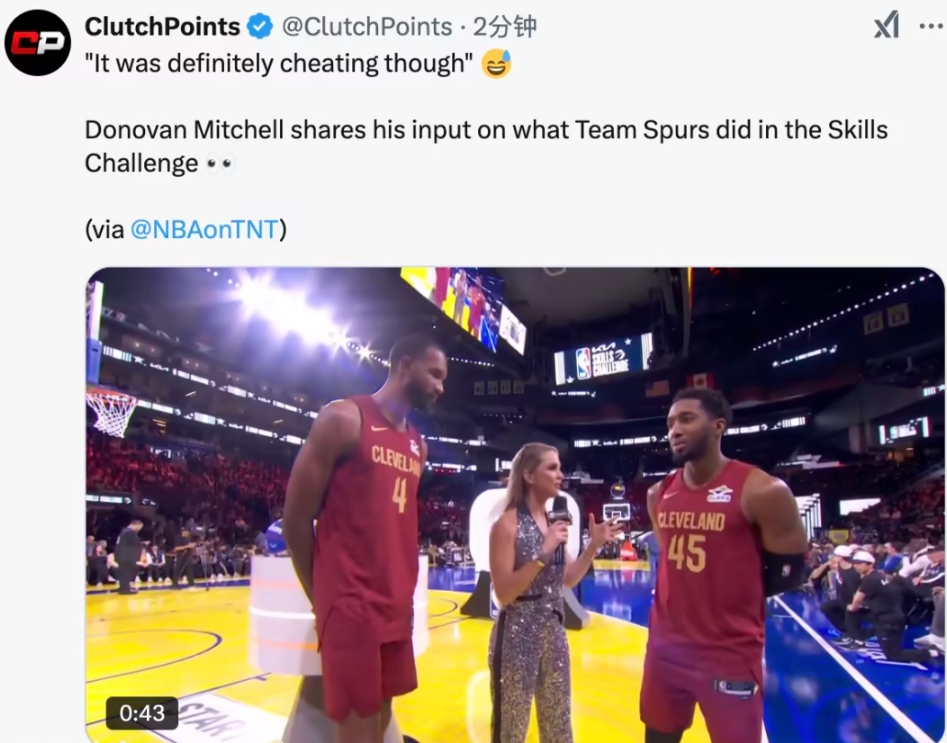Click the sweat-smile emoji in the tweet
Viewport: 947px width, 743px height.
point(496,63)
